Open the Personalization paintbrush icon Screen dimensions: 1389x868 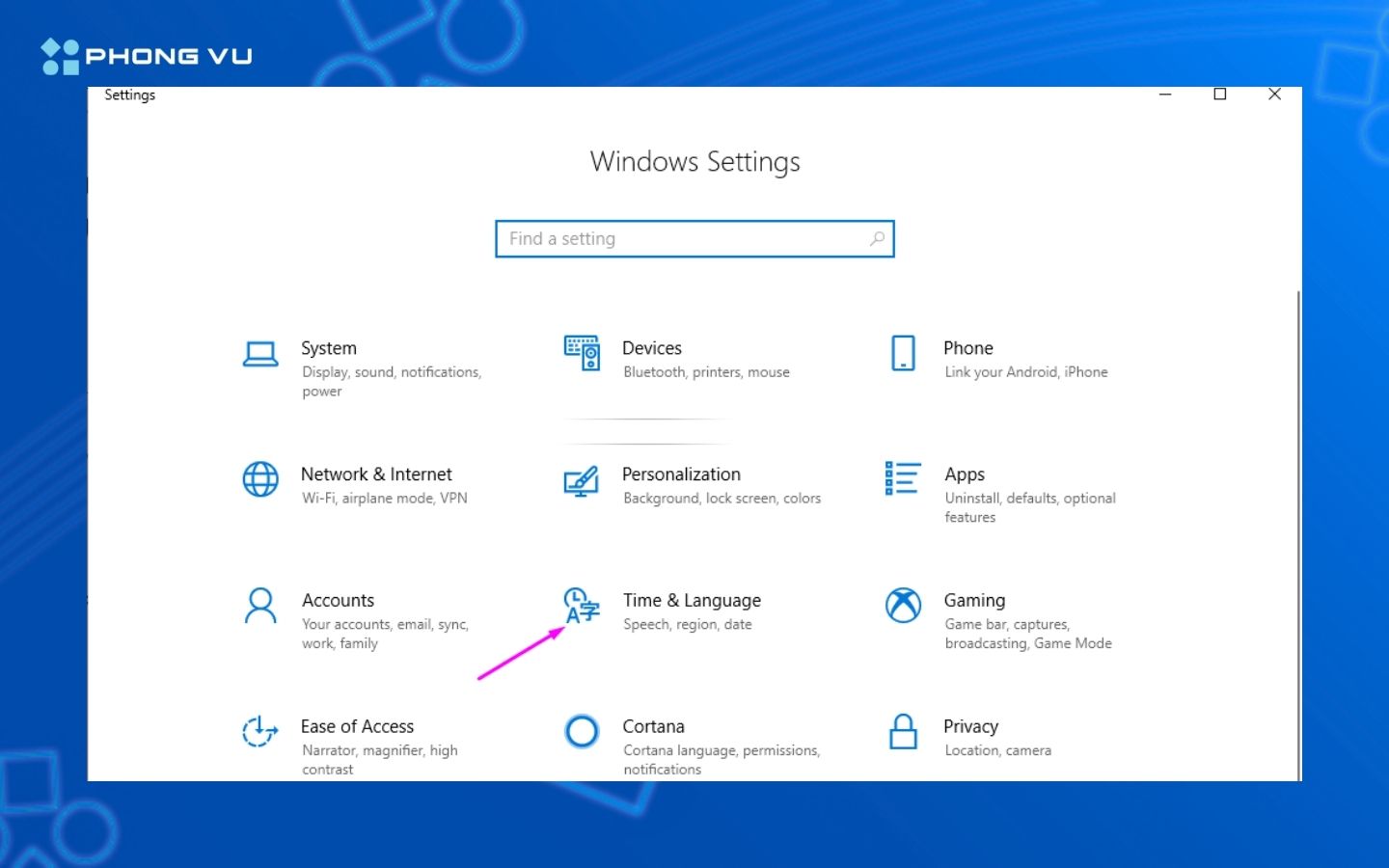(581, 480)
